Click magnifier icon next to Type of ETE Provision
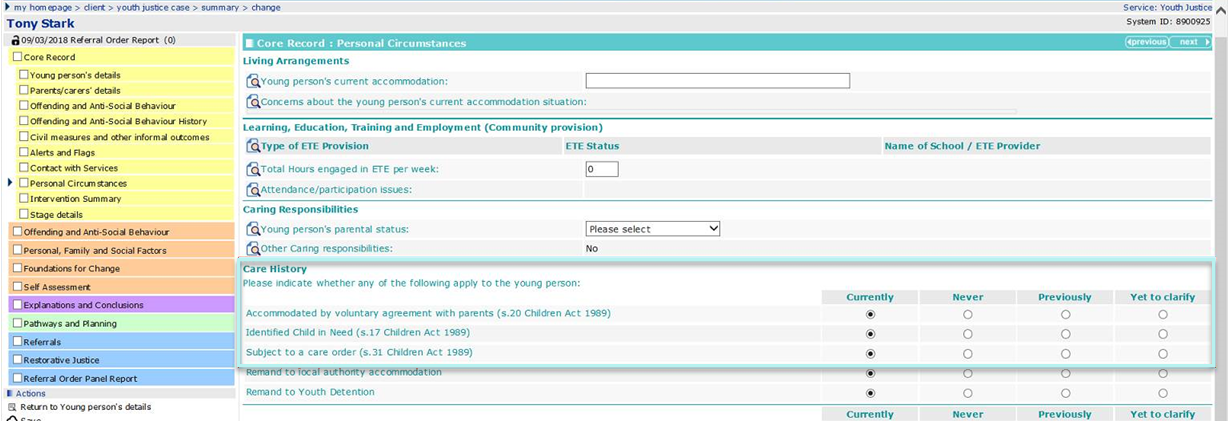Image resolution: width=1228 pixels, height=424 pixels. pos(253,147)
